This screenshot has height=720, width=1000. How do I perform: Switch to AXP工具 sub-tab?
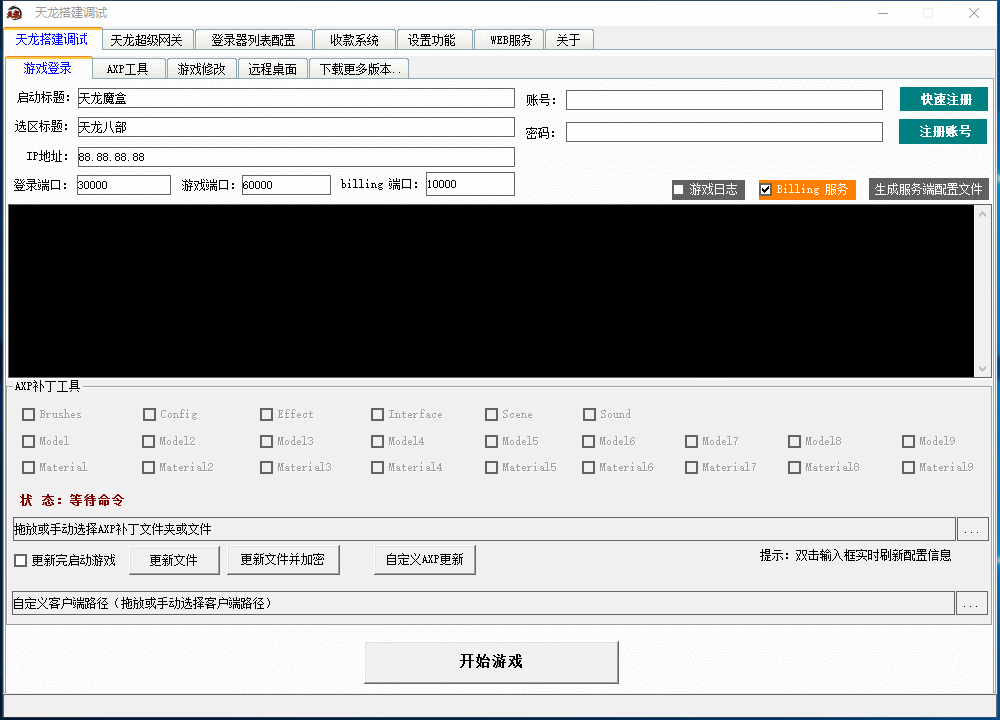tap(128, 69)
